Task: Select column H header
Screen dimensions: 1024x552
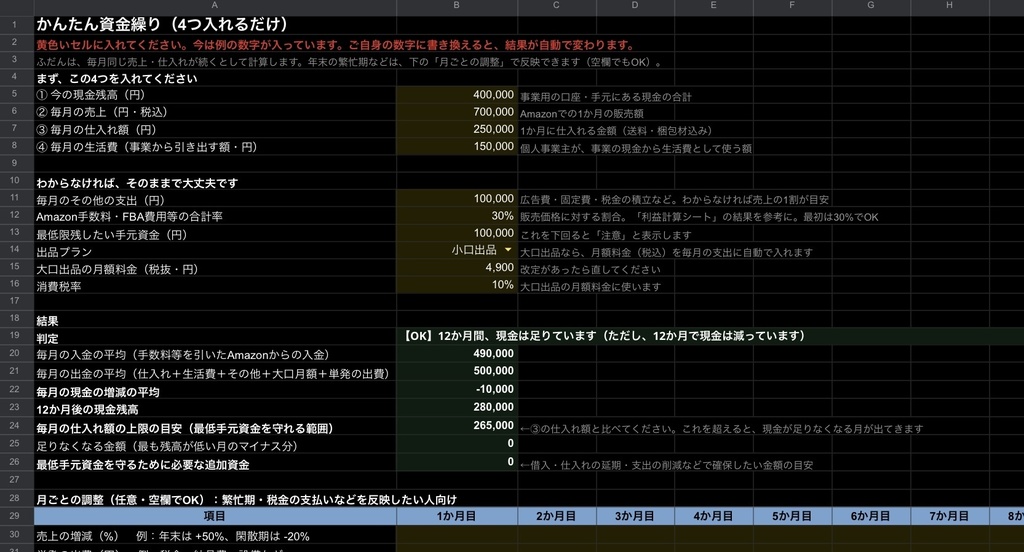Action: [950, 5]
